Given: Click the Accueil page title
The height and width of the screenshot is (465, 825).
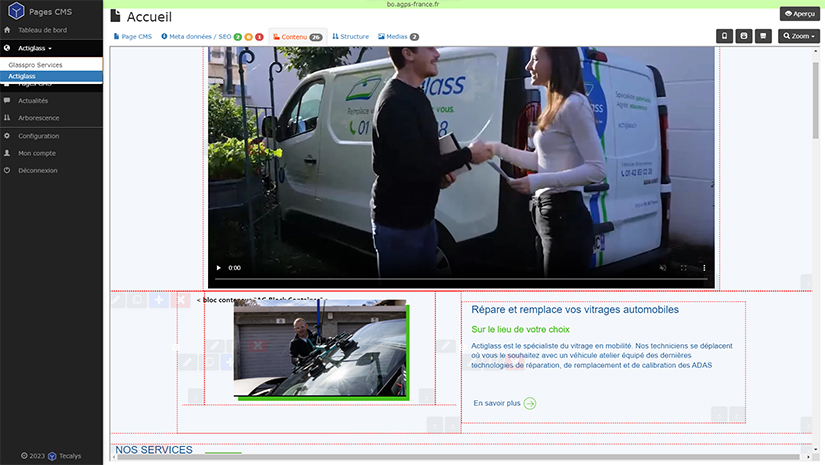Looking at the screenshot, I should [x=149, y=17].
